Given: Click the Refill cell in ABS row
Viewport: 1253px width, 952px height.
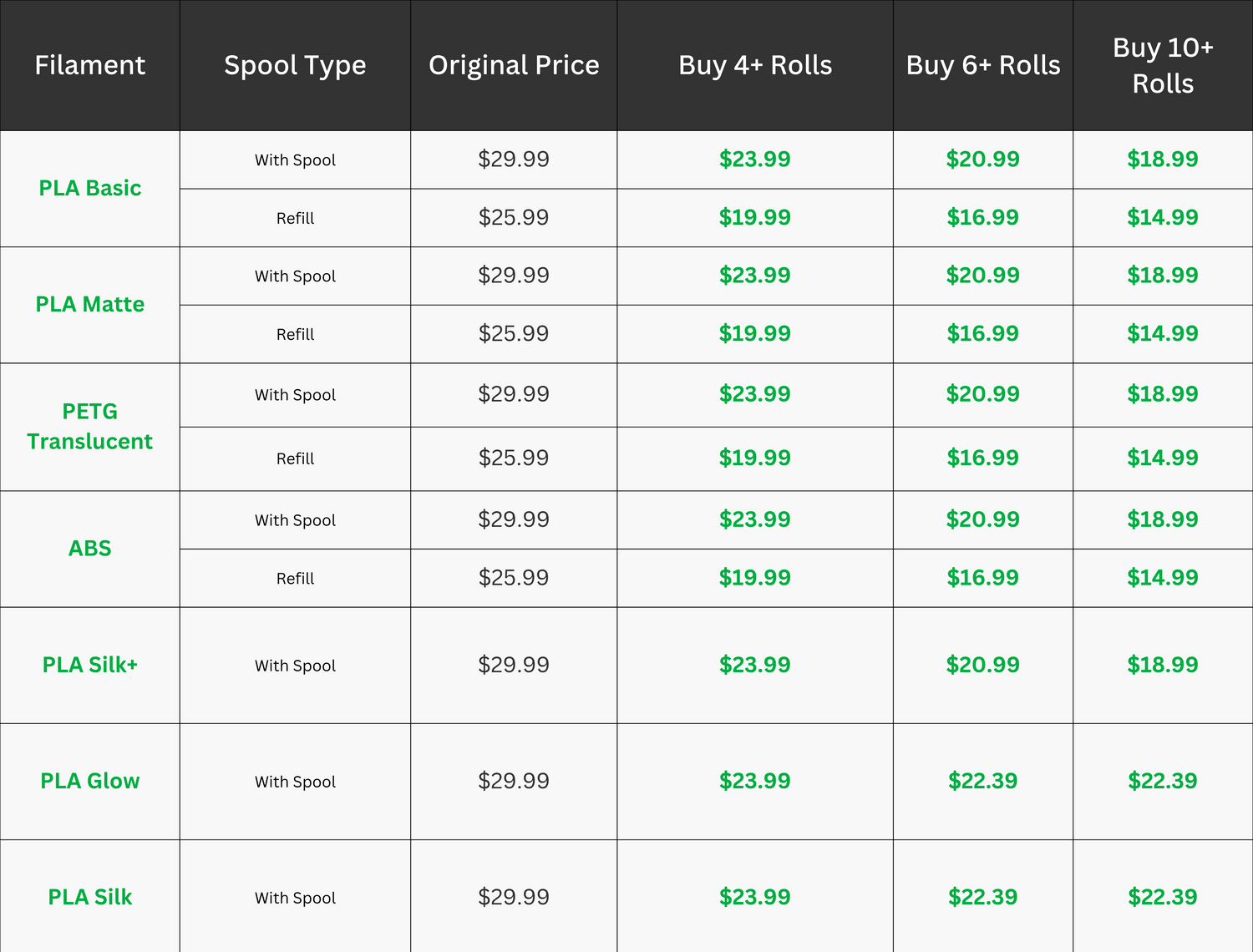Looking at the screenshot, I should pos(295,579).
